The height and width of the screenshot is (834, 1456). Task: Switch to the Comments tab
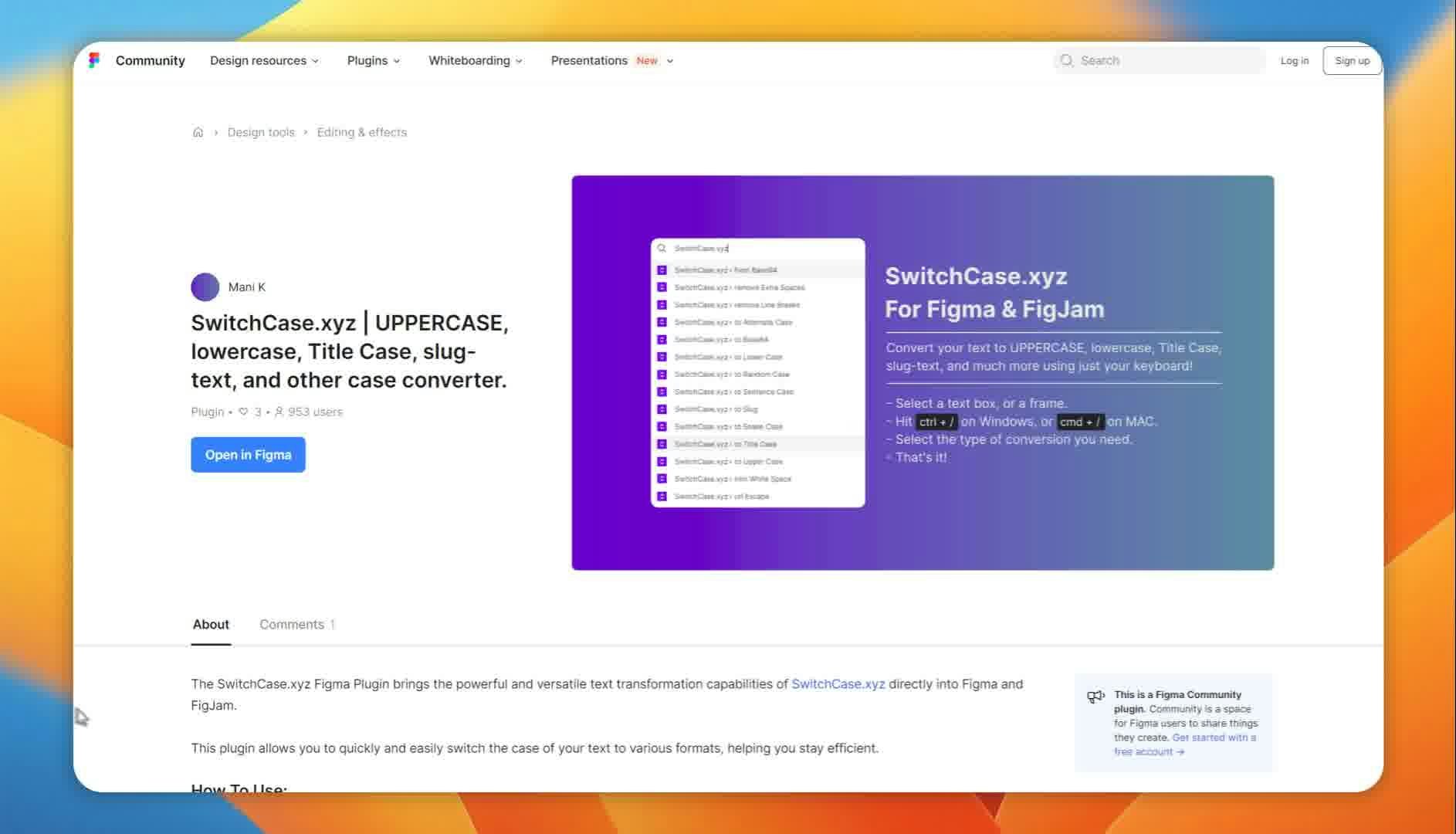point(297,624)
